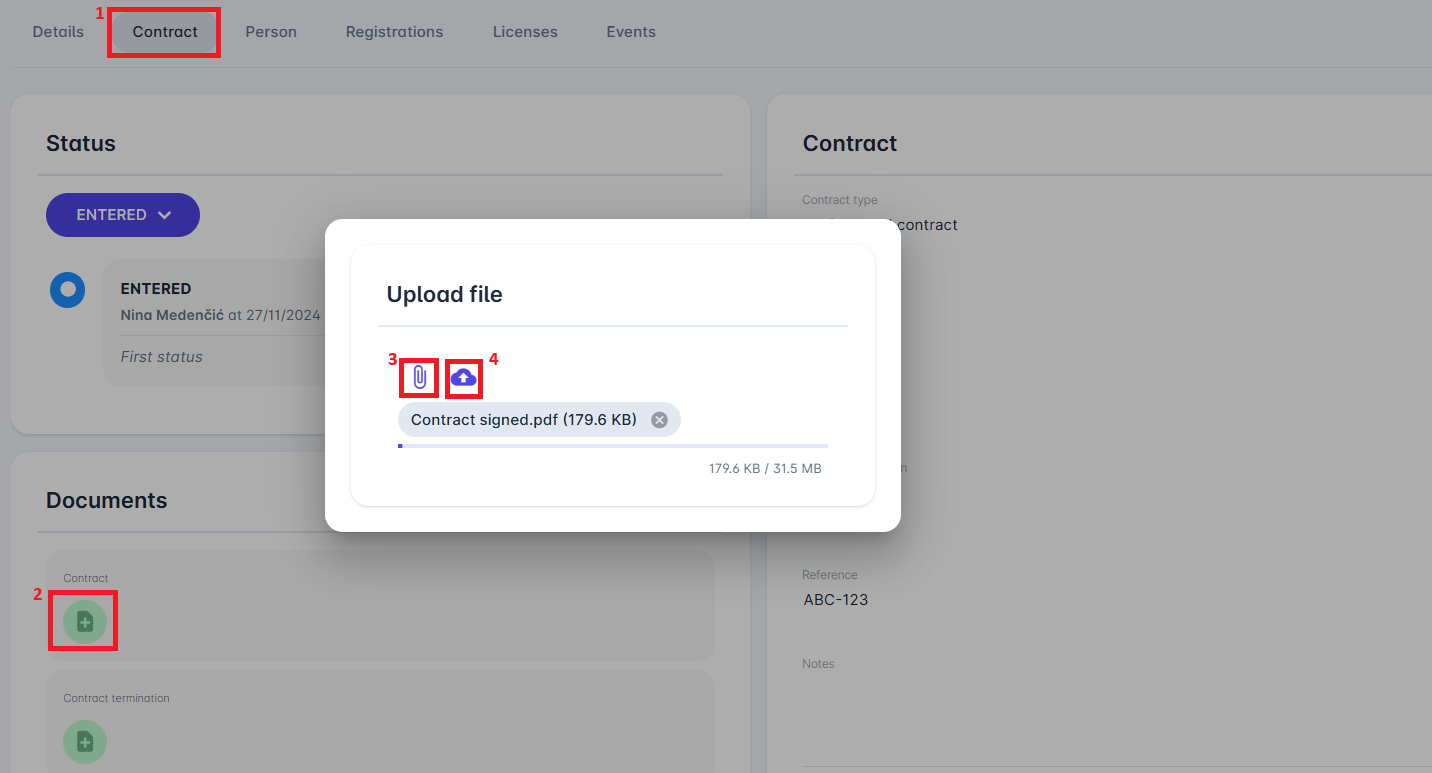Click the cloud upload icon
The image size is (1432, 773).
[x=463, y=377]
